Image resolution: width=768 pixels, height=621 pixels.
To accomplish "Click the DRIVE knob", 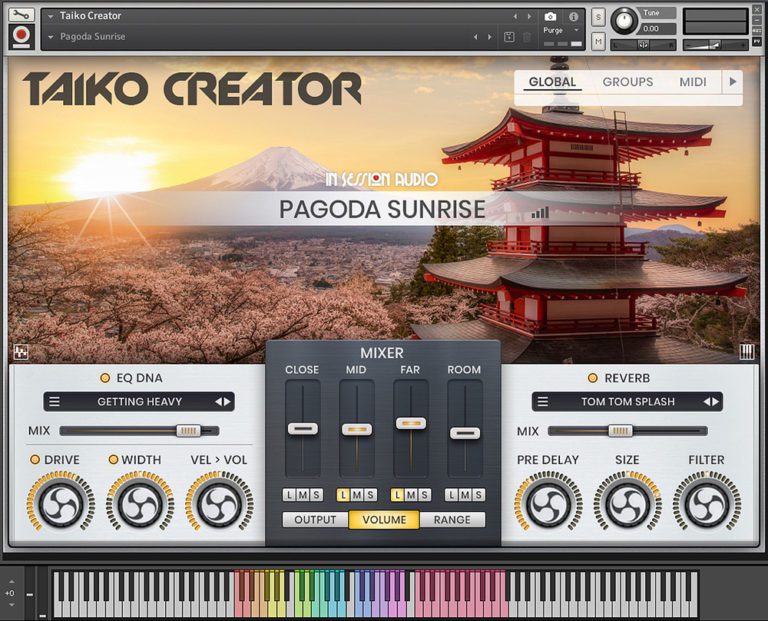I will click(61, 503).
